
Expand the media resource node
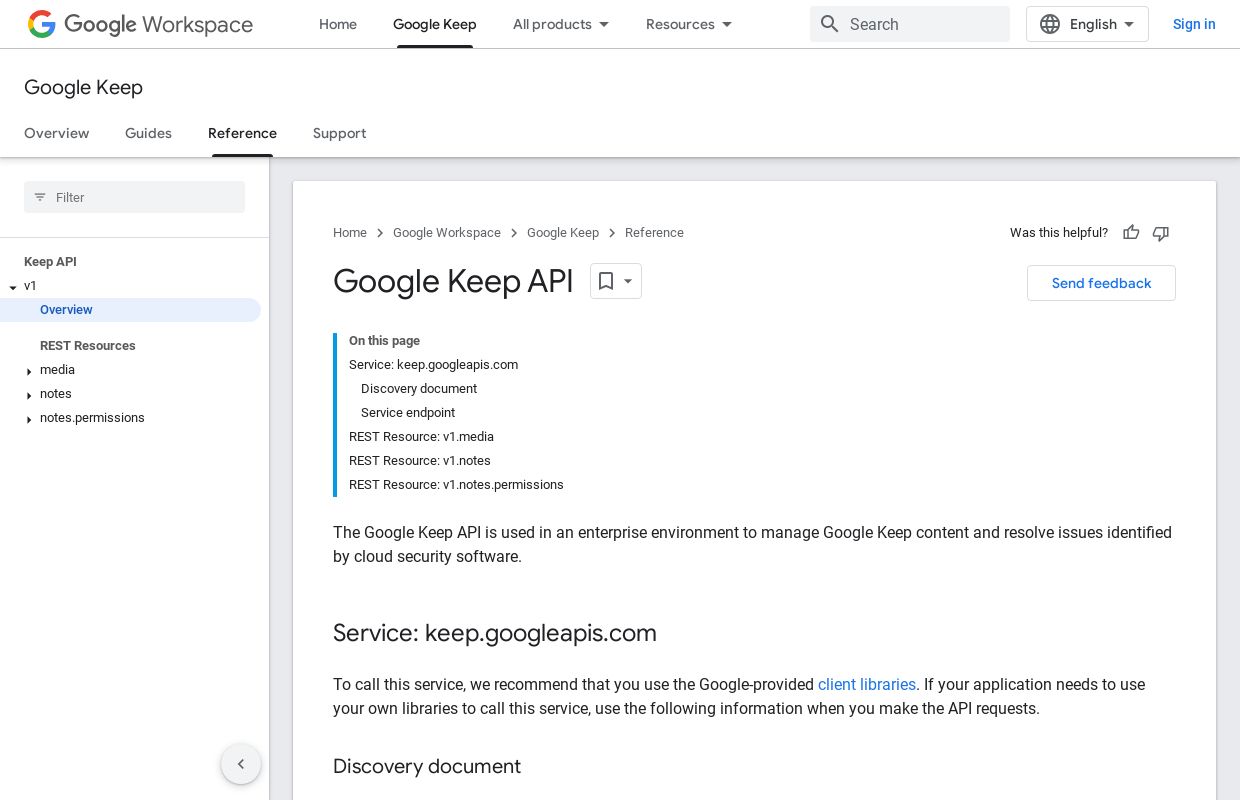29,371
